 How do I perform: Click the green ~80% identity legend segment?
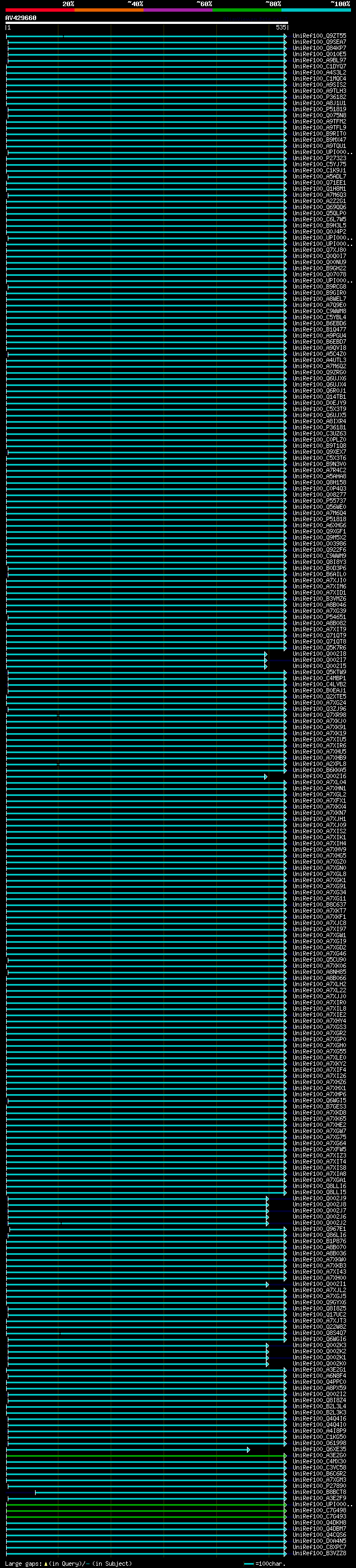click(247, 10)
